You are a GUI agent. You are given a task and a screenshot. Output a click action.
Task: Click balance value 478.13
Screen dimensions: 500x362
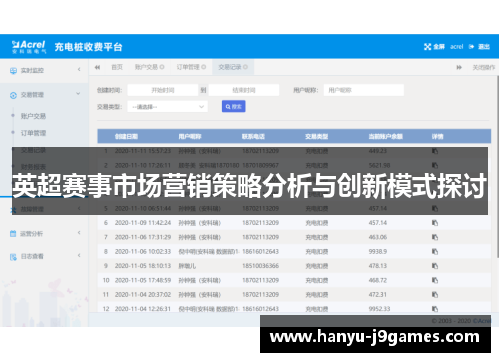click(378, 266)
